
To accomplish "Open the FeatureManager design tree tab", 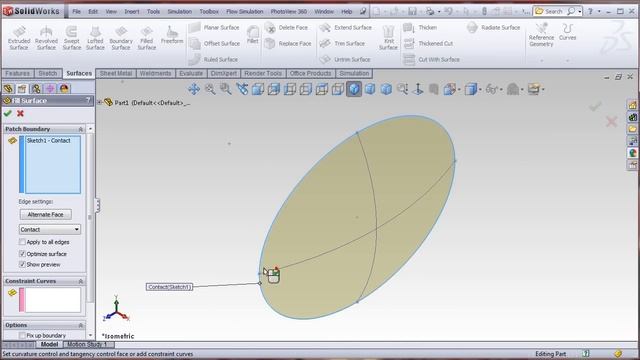I will click(x=9, y=89).
